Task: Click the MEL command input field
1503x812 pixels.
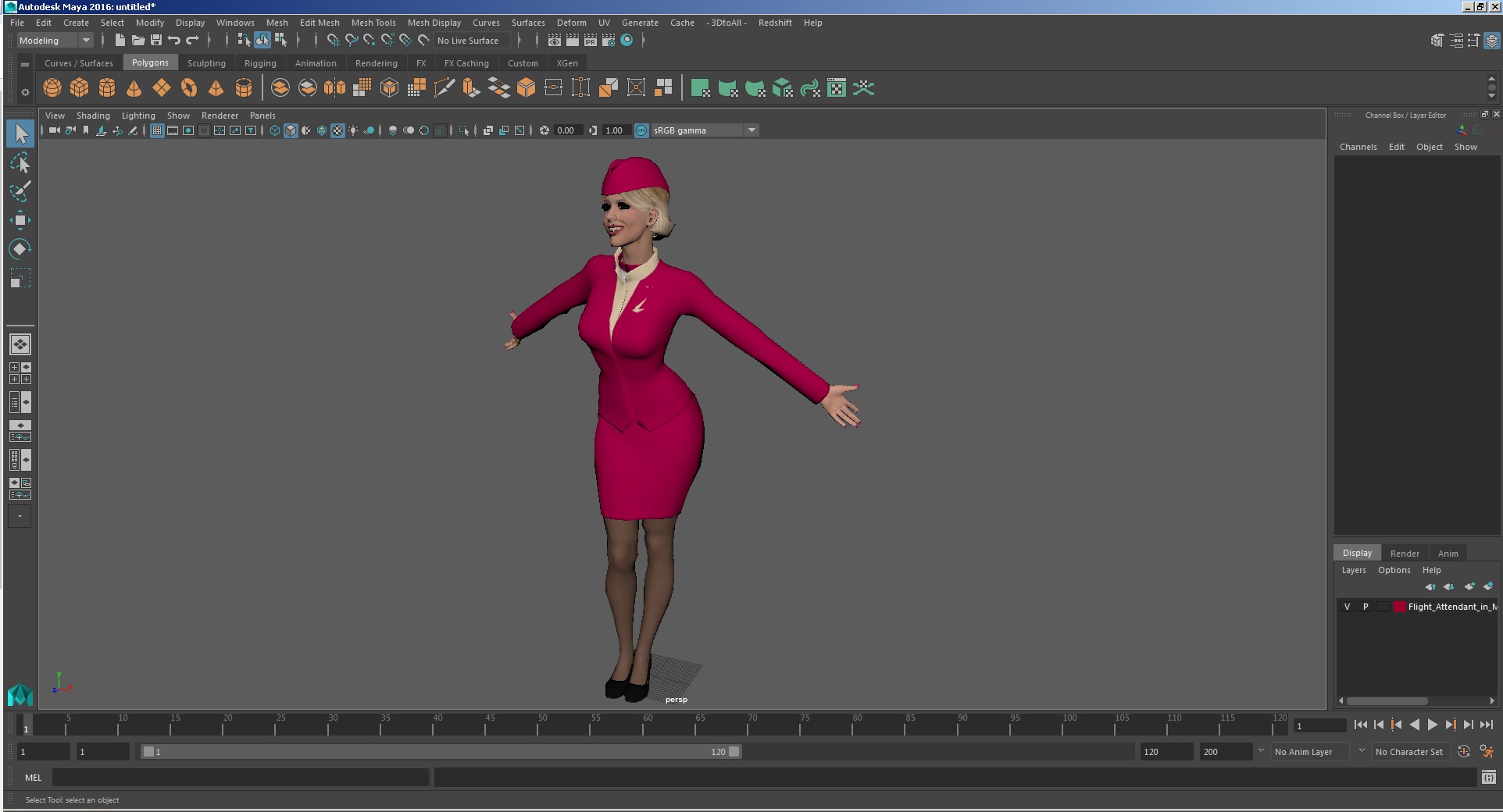Action: 240,778
